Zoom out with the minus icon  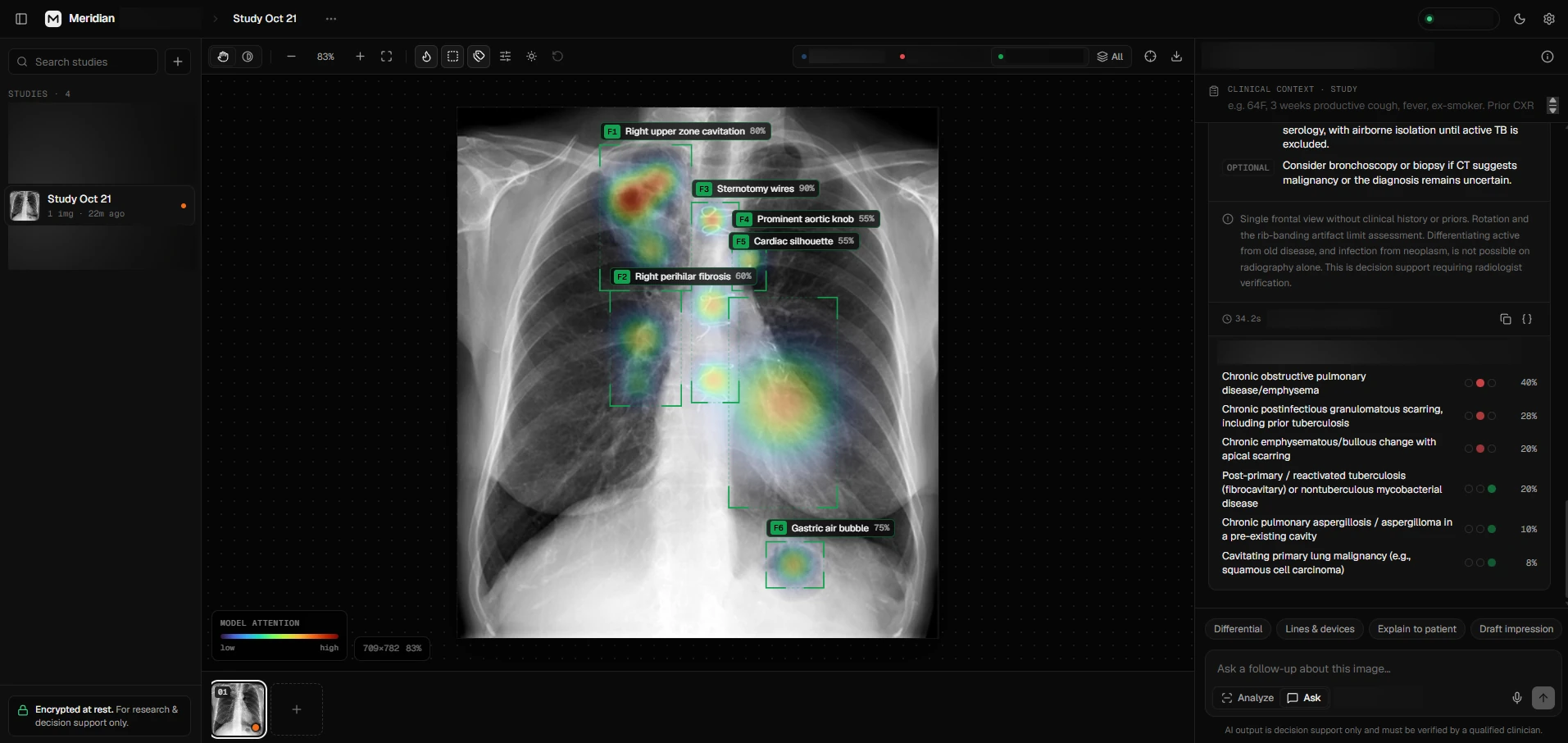[x=291, y=57]
